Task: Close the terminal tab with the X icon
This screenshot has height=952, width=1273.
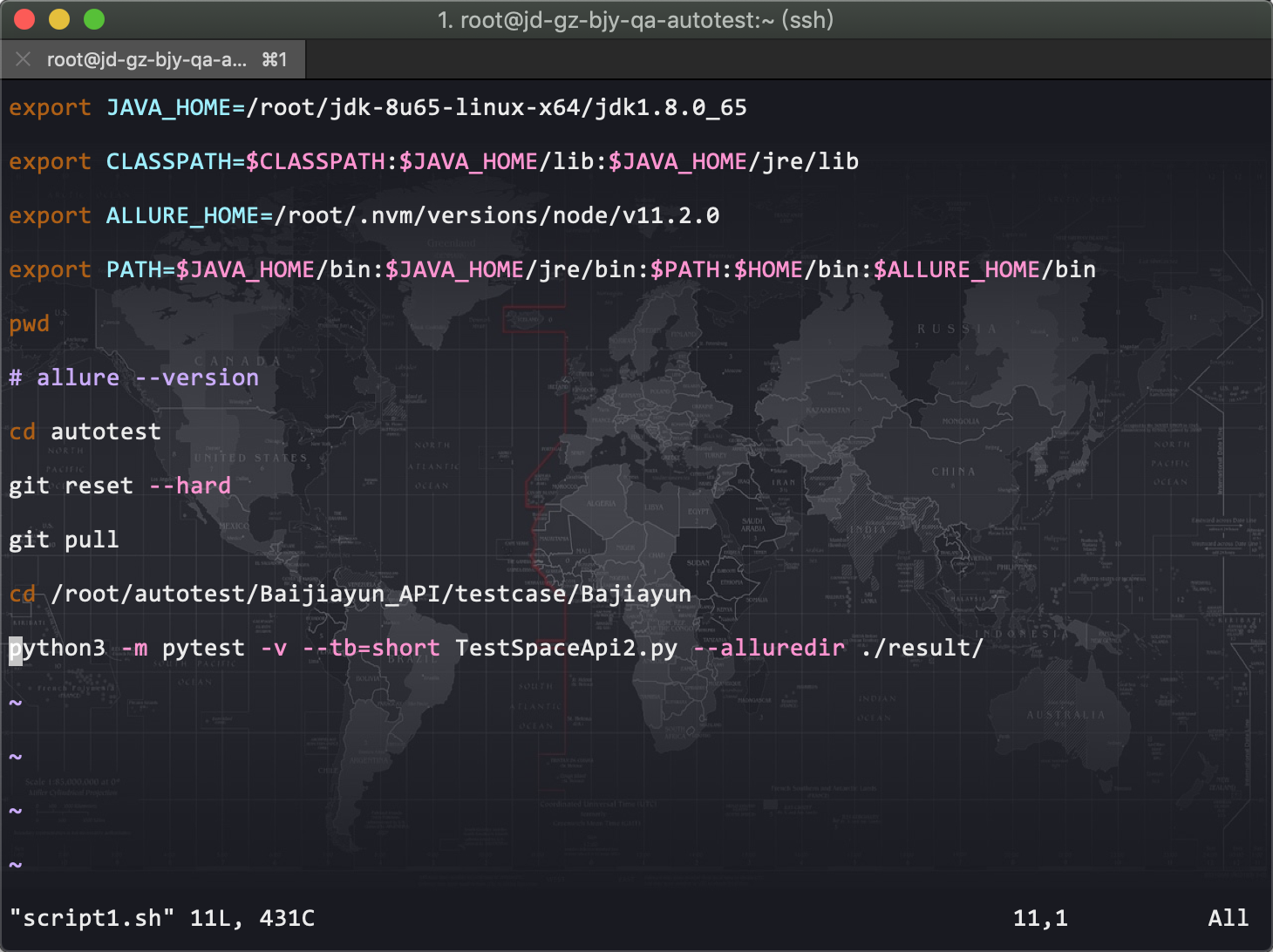Action: pos(24,59)
